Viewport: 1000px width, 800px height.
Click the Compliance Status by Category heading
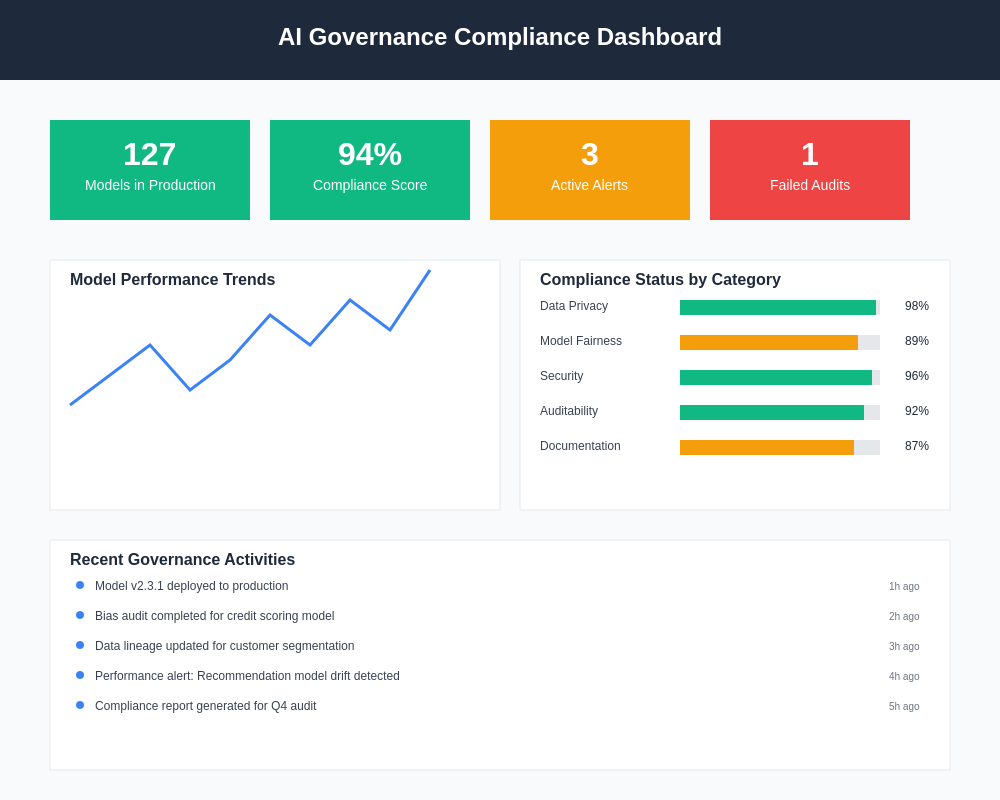point(660,280)
